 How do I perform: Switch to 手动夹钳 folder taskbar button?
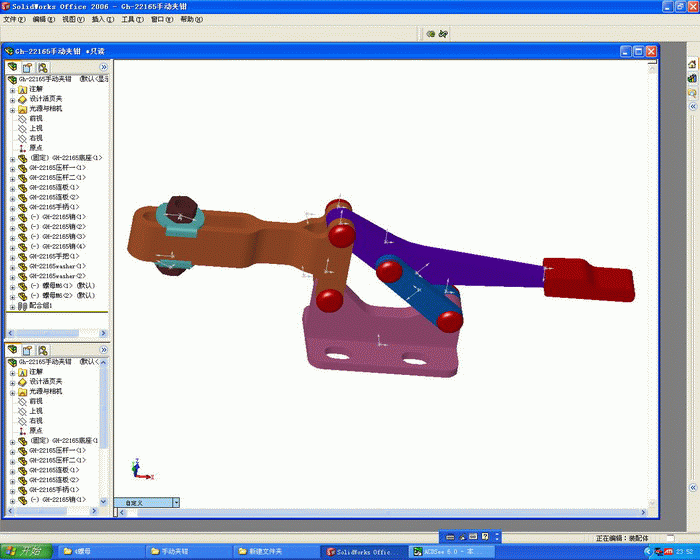coord(188,552)
